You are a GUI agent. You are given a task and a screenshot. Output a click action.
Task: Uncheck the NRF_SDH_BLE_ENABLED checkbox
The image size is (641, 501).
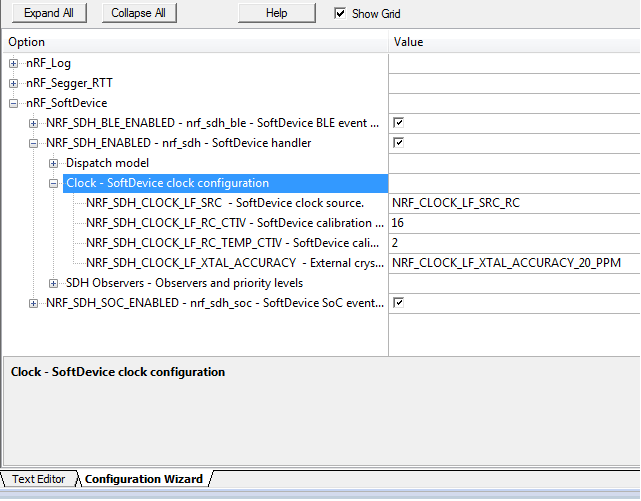pos(398,123)
